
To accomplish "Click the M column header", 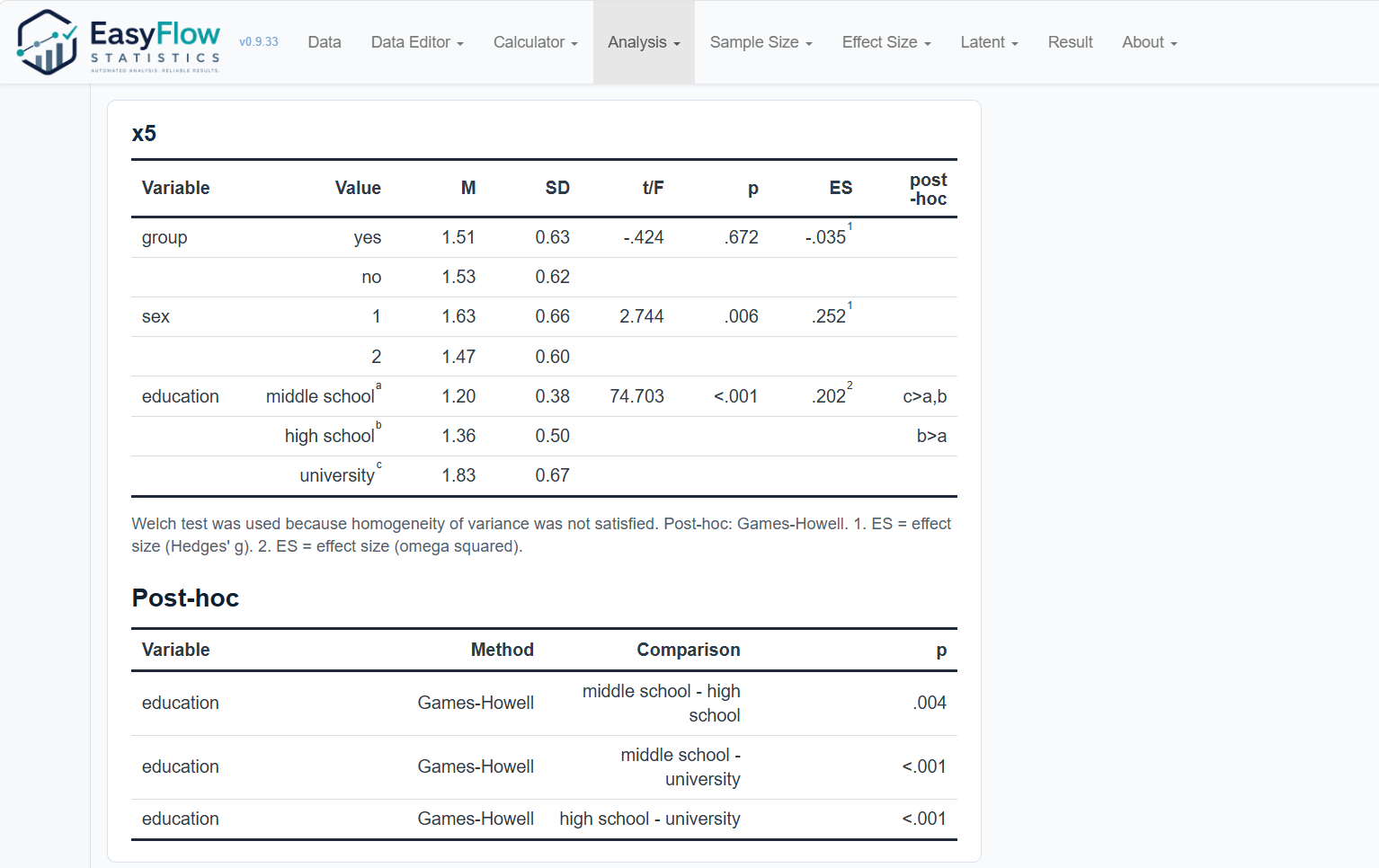I will pos(468,188).
